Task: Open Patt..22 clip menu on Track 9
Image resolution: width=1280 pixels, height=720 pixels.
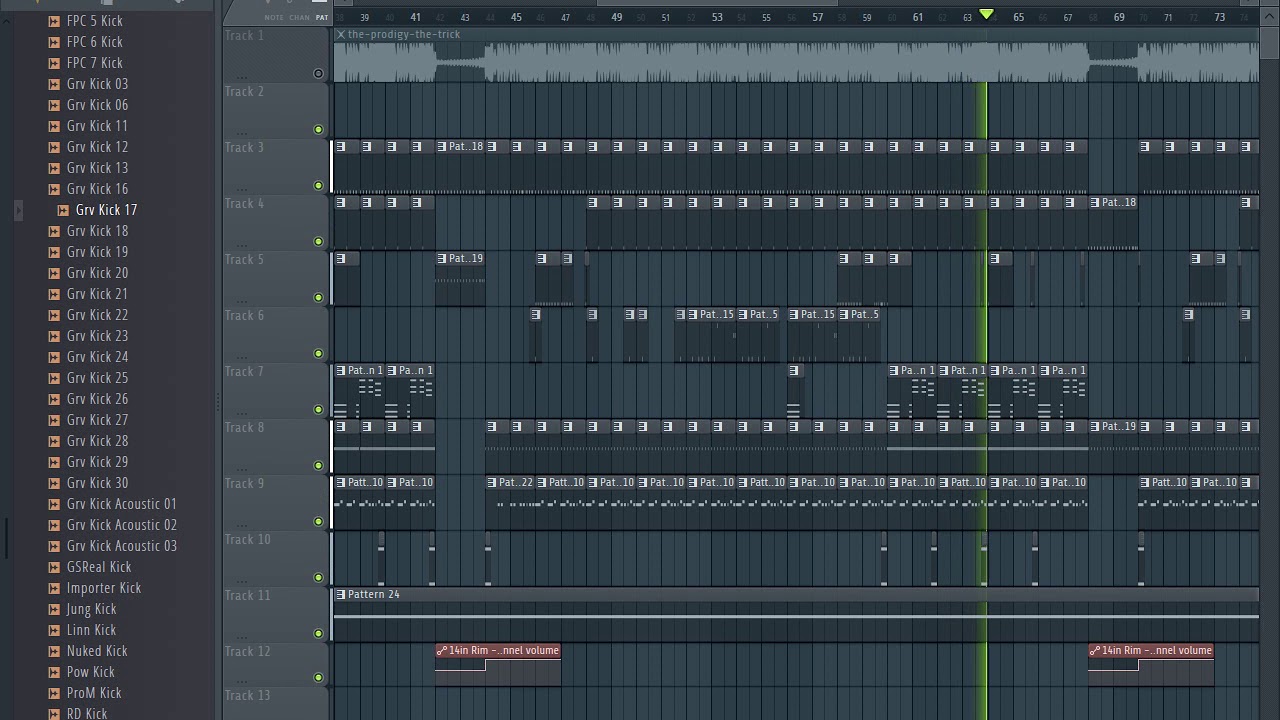Action: [x=492, y=482]
